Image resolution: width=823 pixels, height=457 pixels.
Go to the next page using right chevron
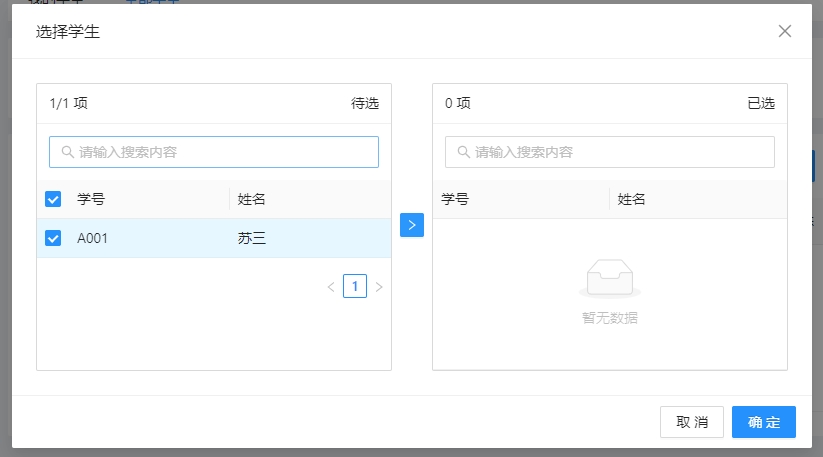click(379, 287)
